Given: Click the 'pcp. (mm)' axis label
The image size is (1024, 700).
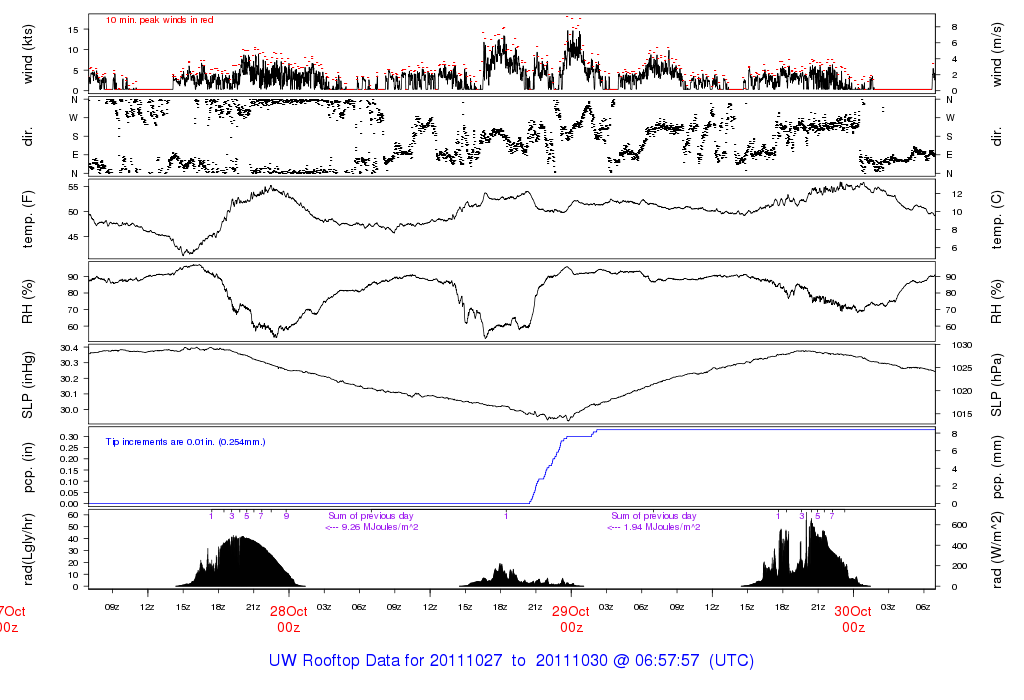Looking at the screenshot, I should pos(996,467).
